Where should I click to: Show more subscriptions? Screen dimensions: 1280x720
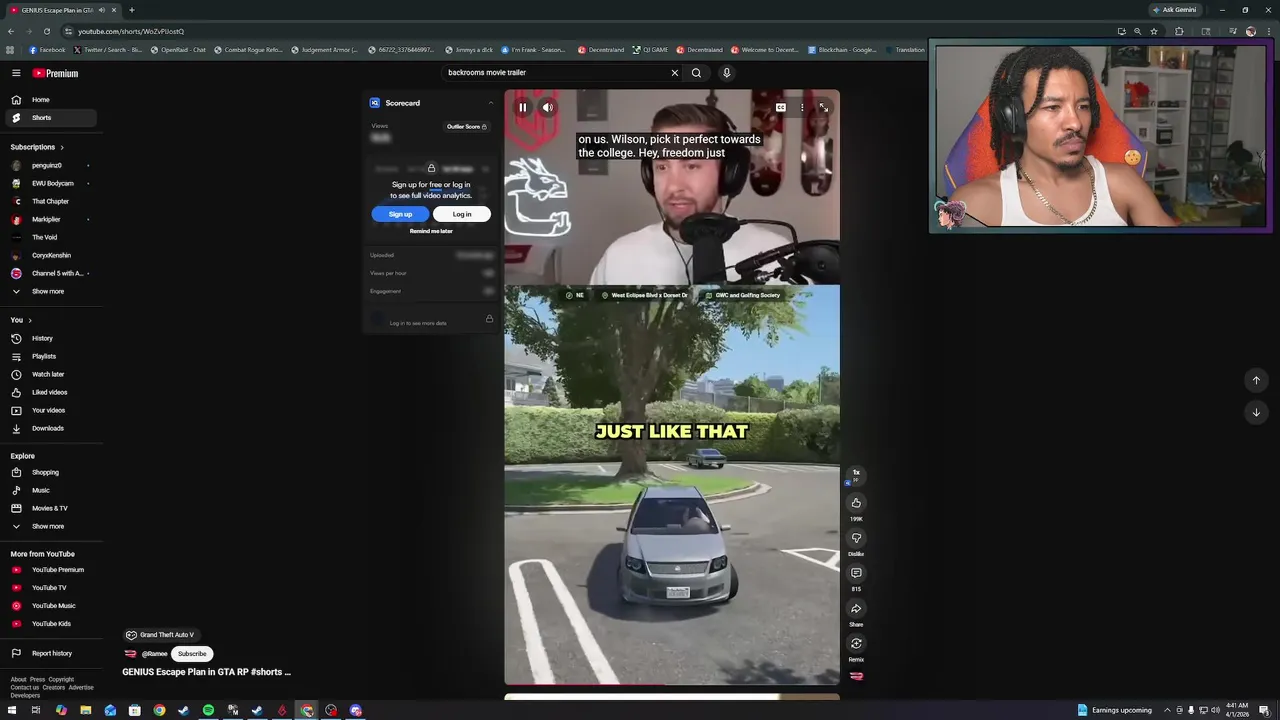(50, 291)
